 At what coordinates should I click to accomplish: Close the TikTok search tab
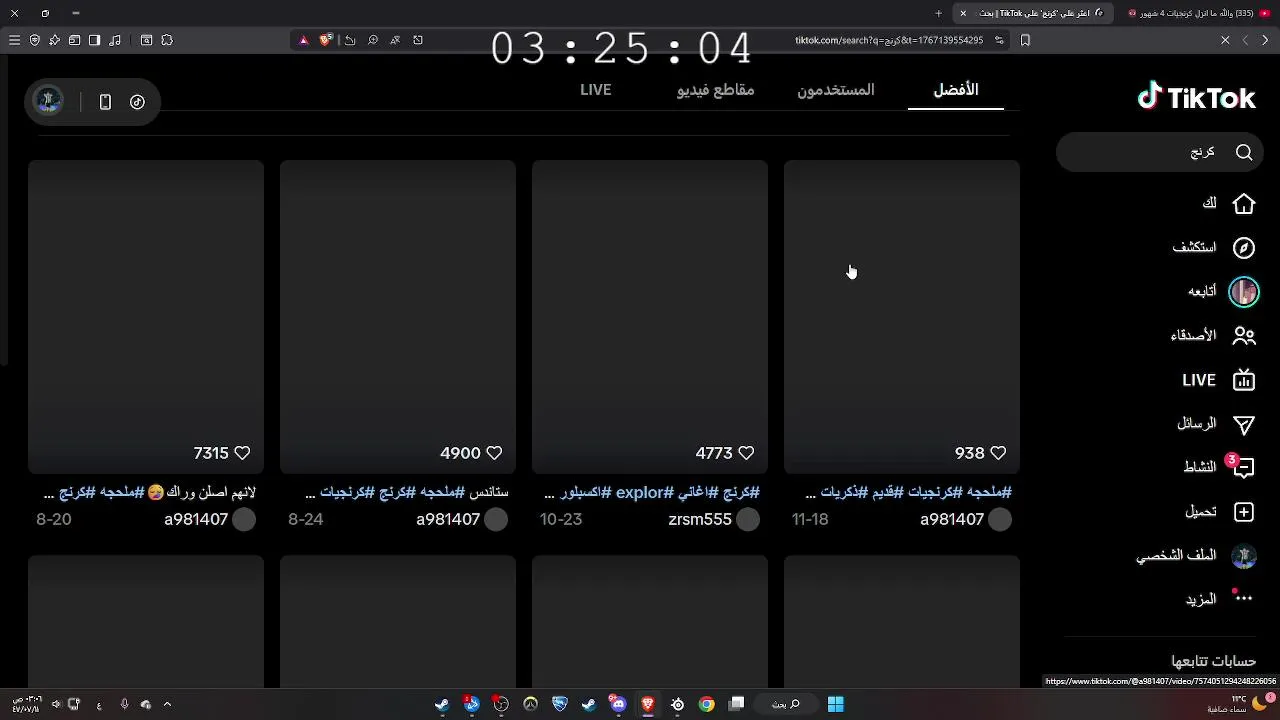(963, 13)
